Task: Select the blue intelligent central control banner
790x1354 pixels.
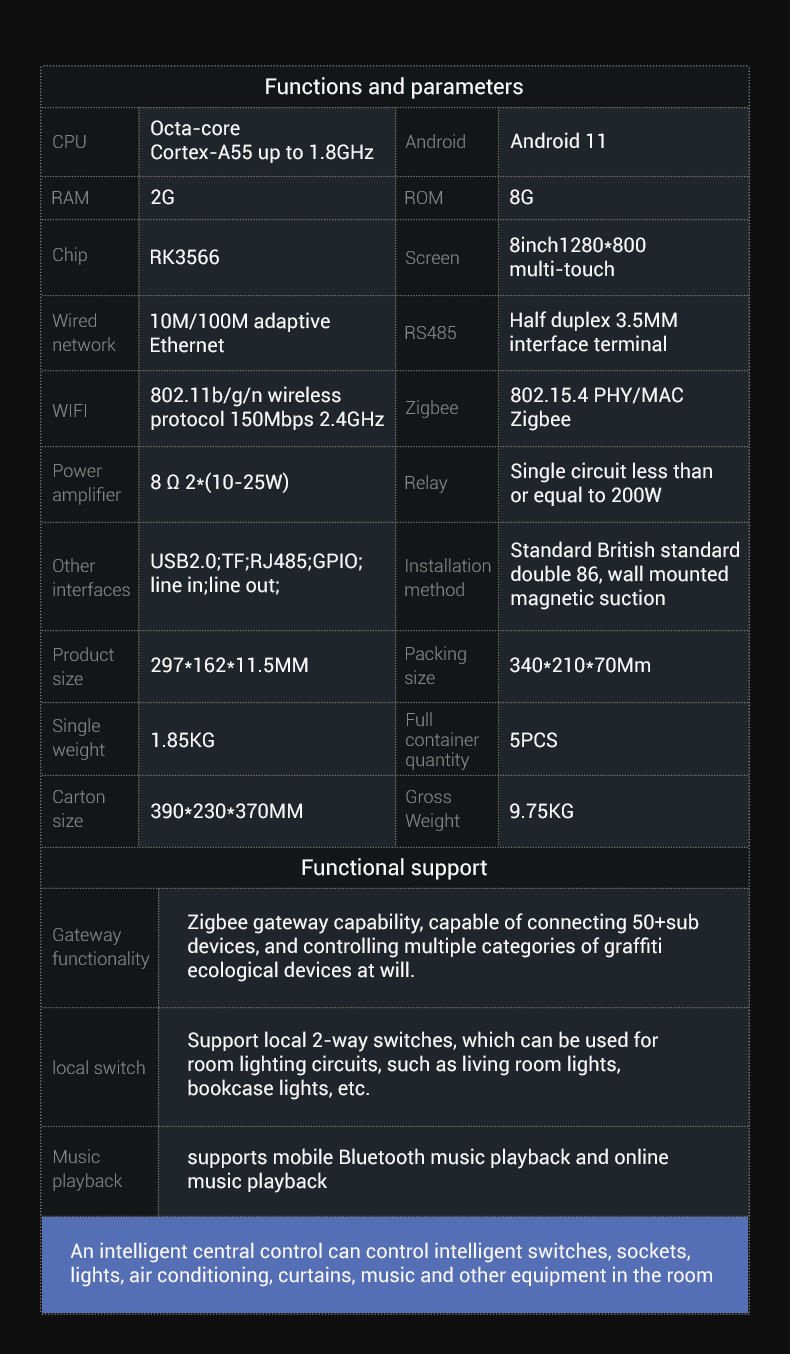Action: point(394,1264)
